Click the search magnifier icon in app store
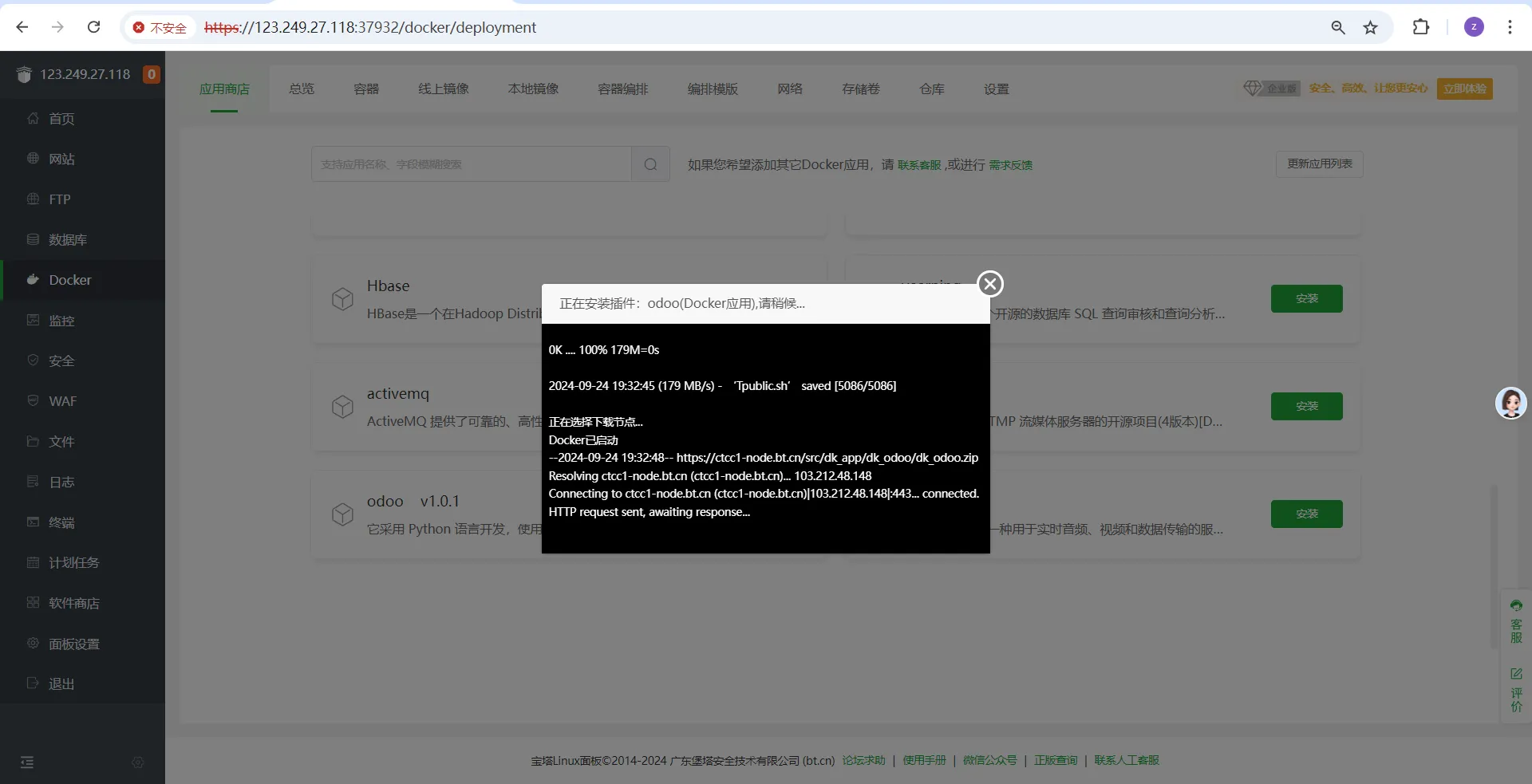The width and height of the screenshot is (1532, 784). tap(651, 164)
